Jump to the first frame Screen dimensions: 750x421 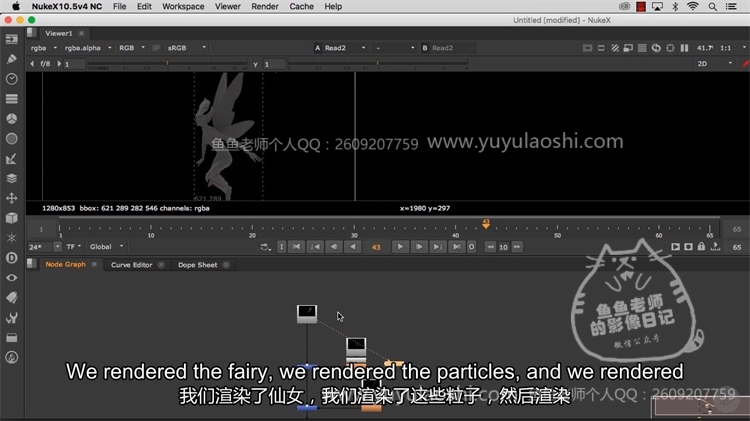297,247
